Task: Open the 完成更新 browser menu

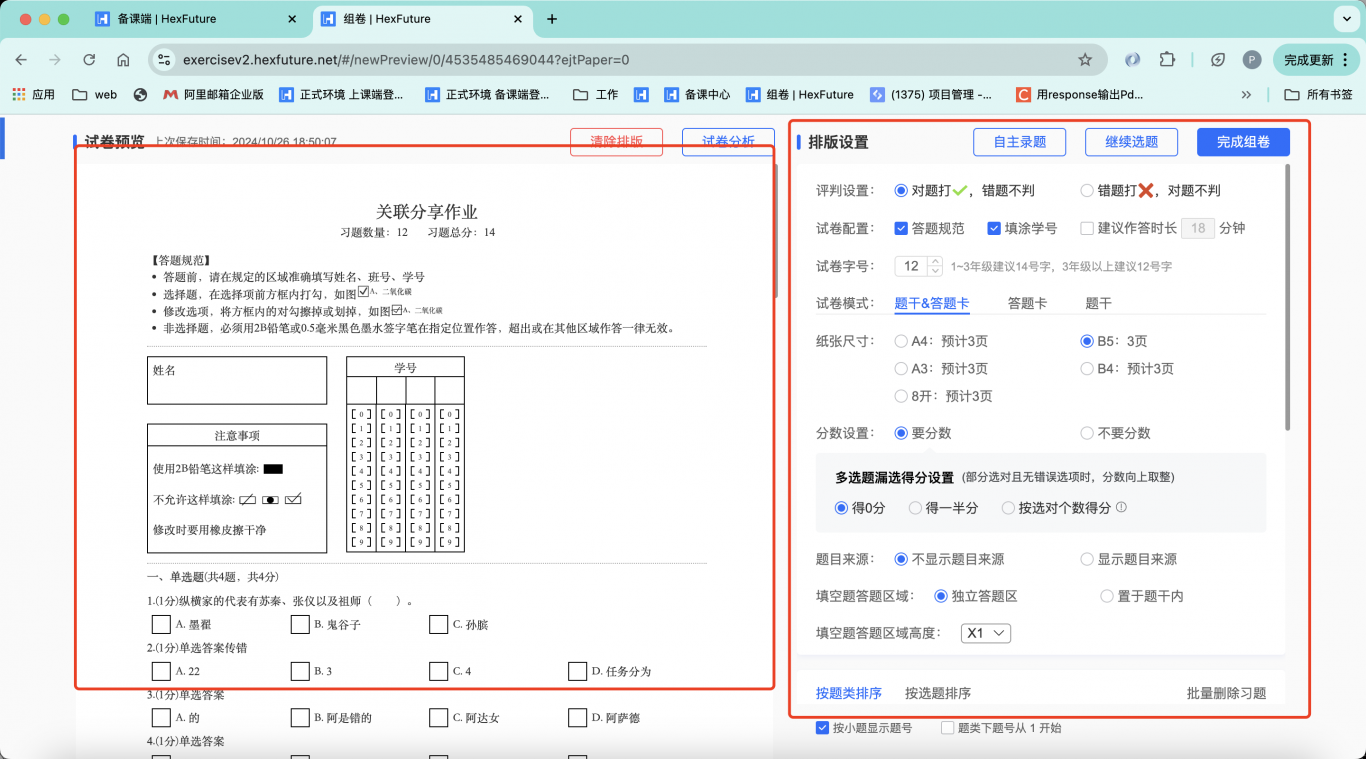Action: click(1316, 60)
